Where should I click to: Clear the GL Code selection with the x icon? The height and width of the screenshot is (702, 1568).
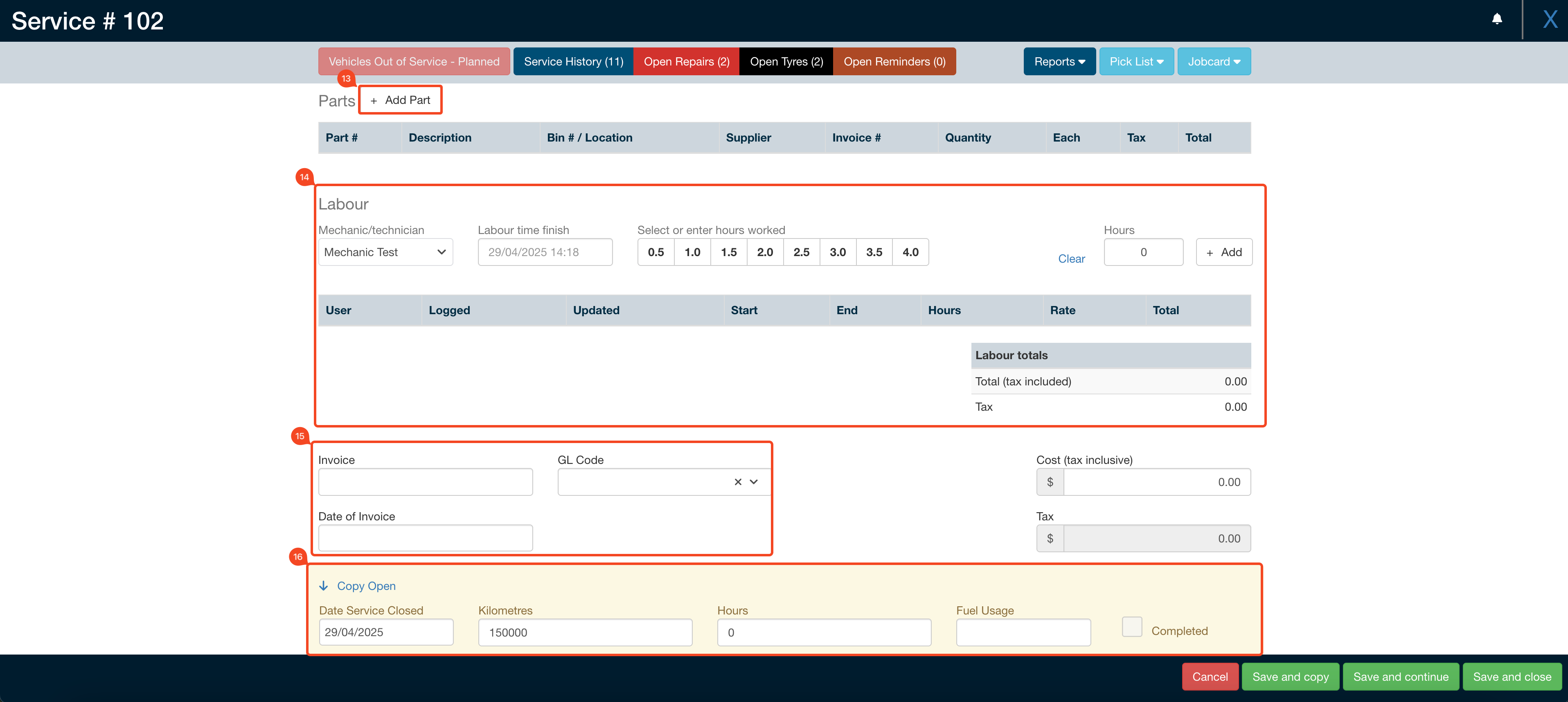[x=738, y=482]
